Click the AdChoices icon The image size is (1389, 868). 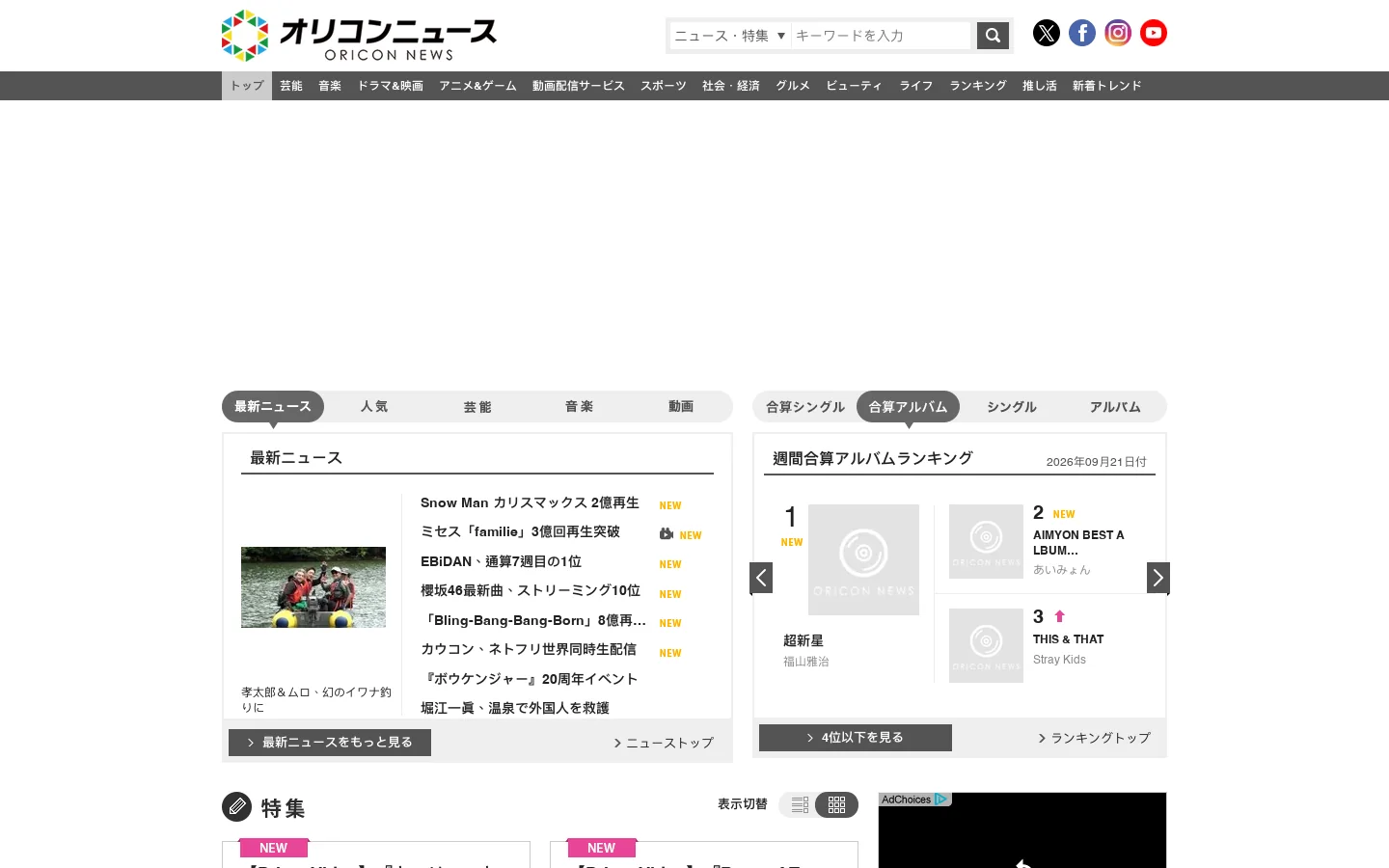point(940,800)
